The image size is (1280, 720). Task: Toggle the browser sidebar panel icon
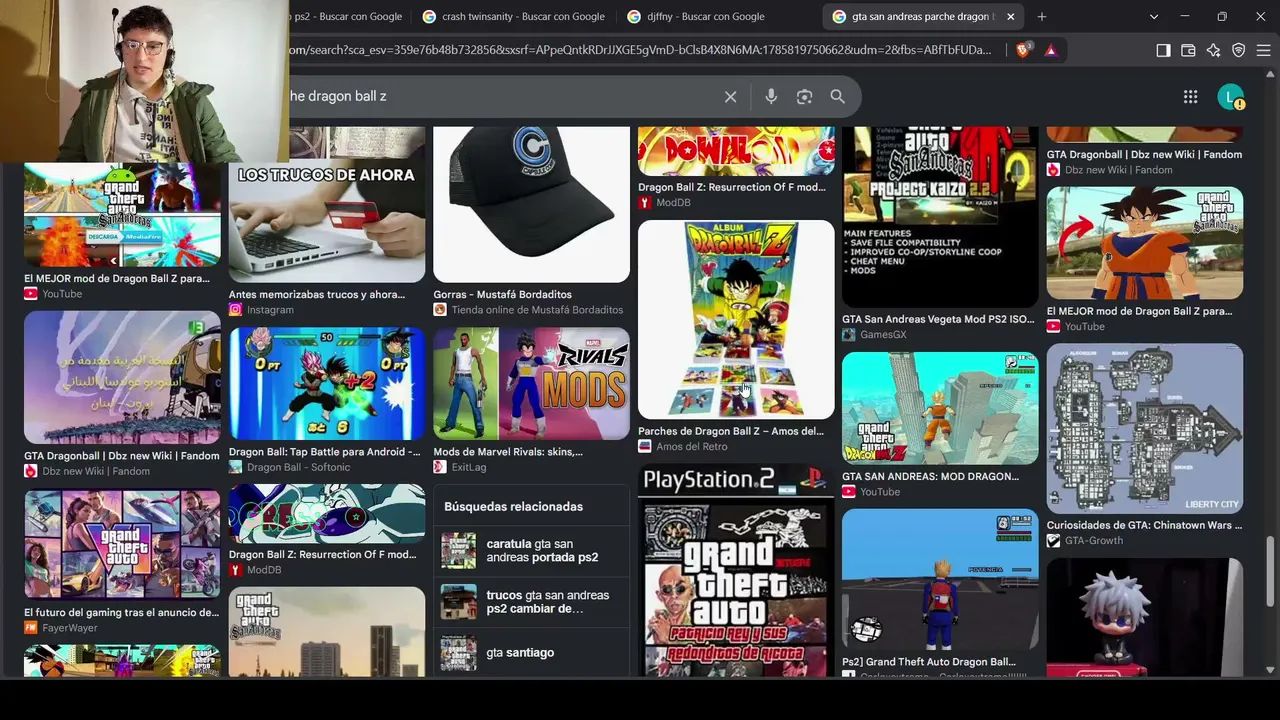tap(1163, 50)
